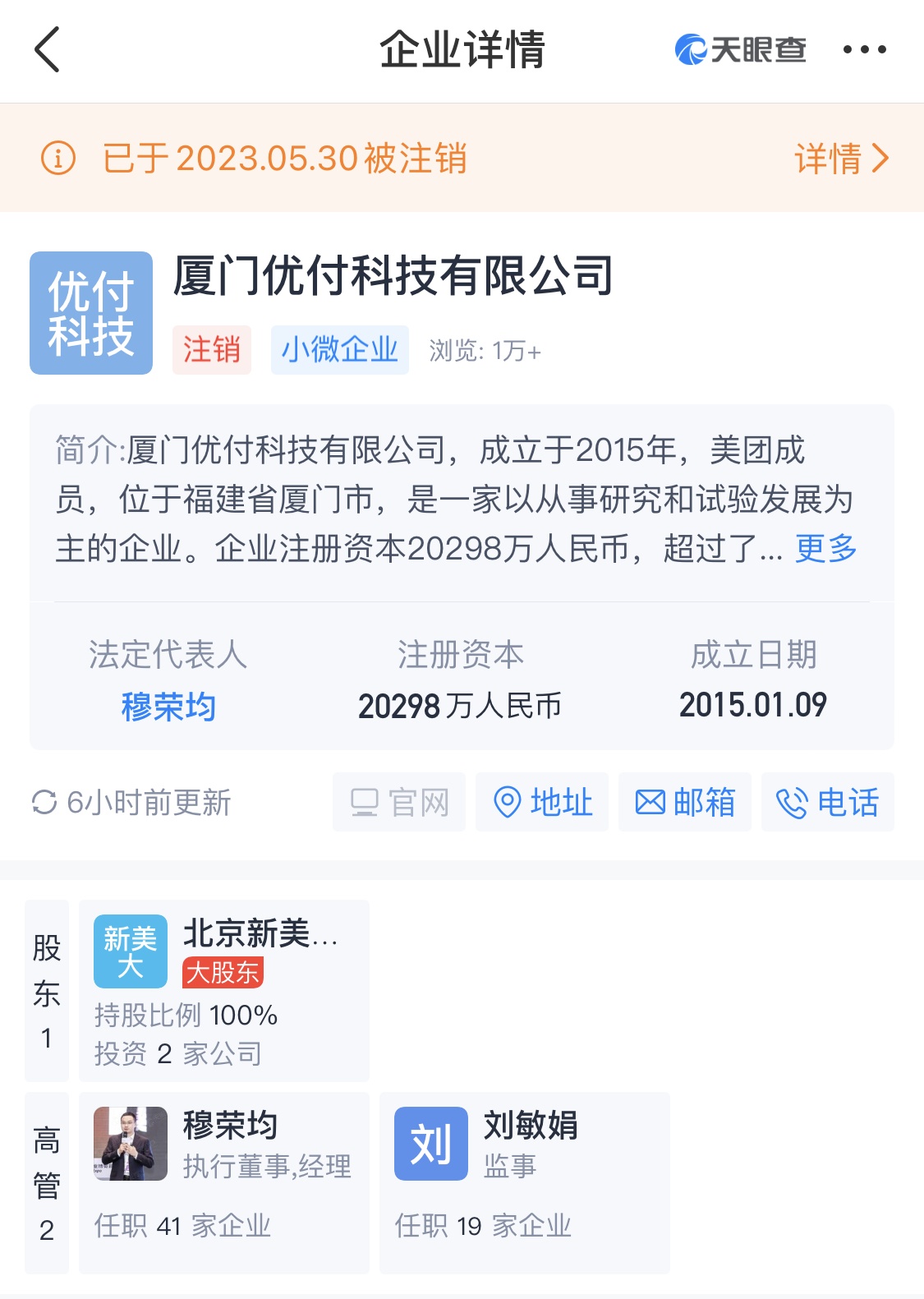Tap the back arrow icon
The image size is (924, 1299).
click(47, 49)
